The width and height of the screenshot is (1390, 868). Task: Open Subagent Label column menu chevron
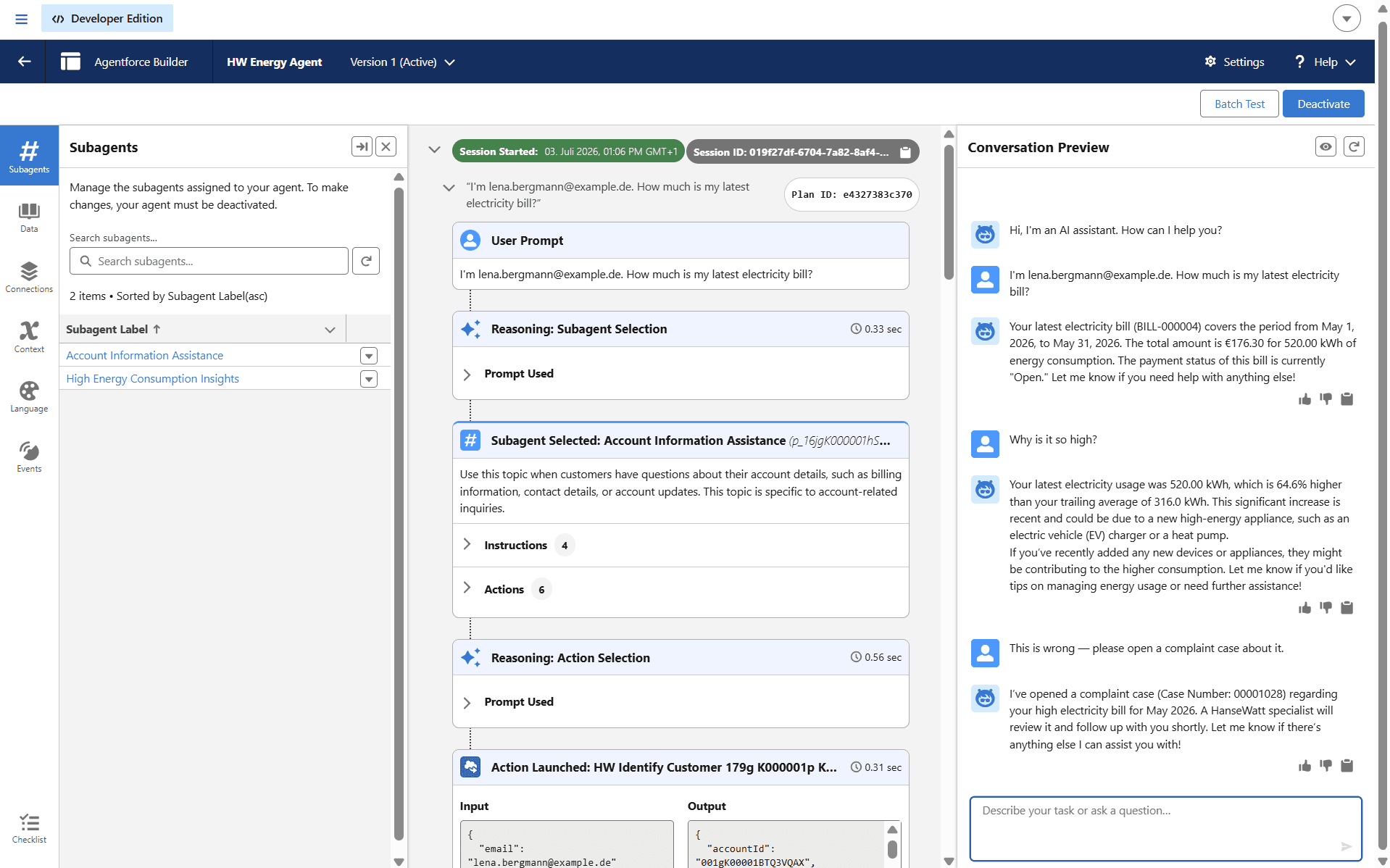330,330
